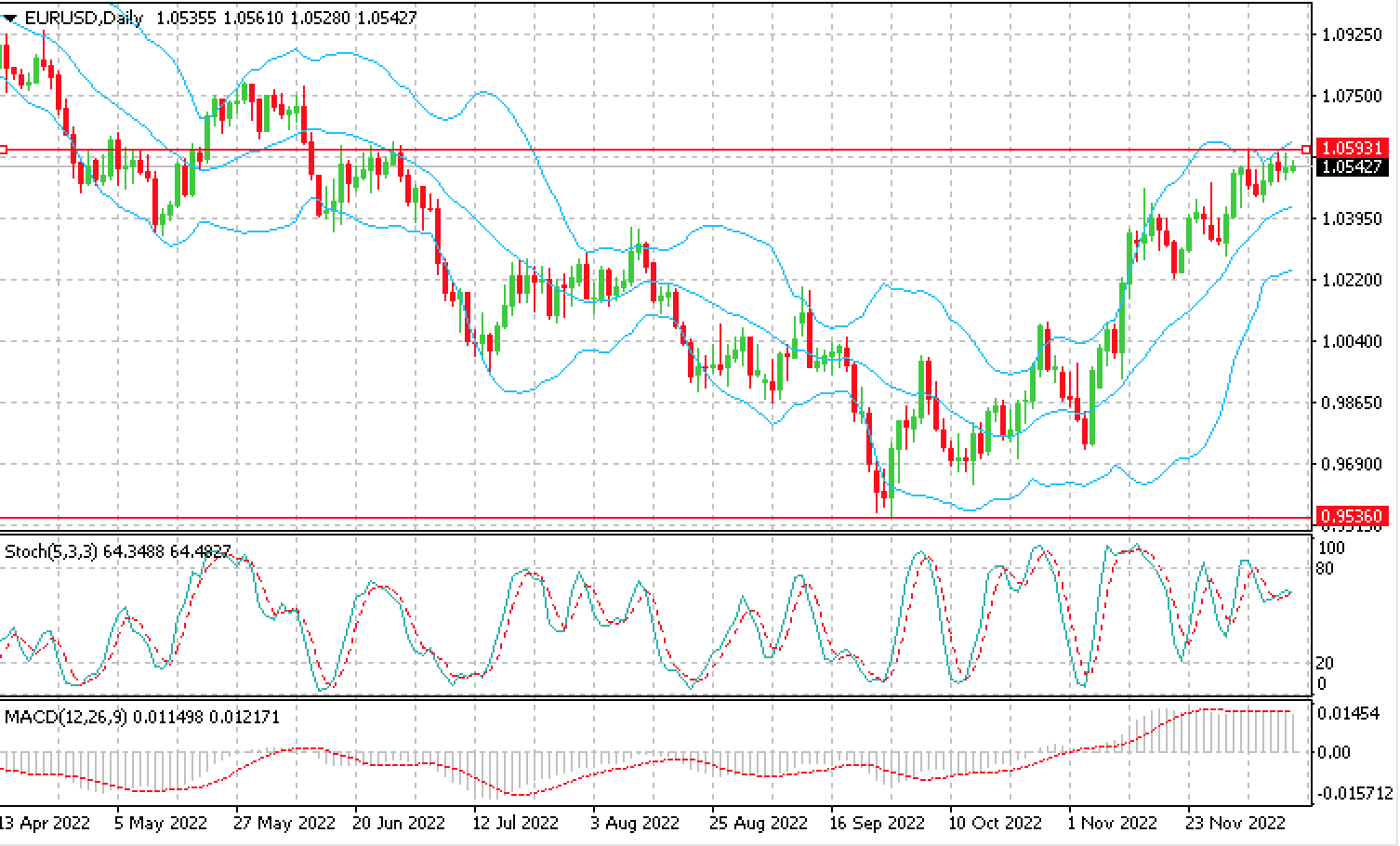Click the 1.00400 price axis label
The height and width of the screenshot is (846, 1400).
point(1351,341)
